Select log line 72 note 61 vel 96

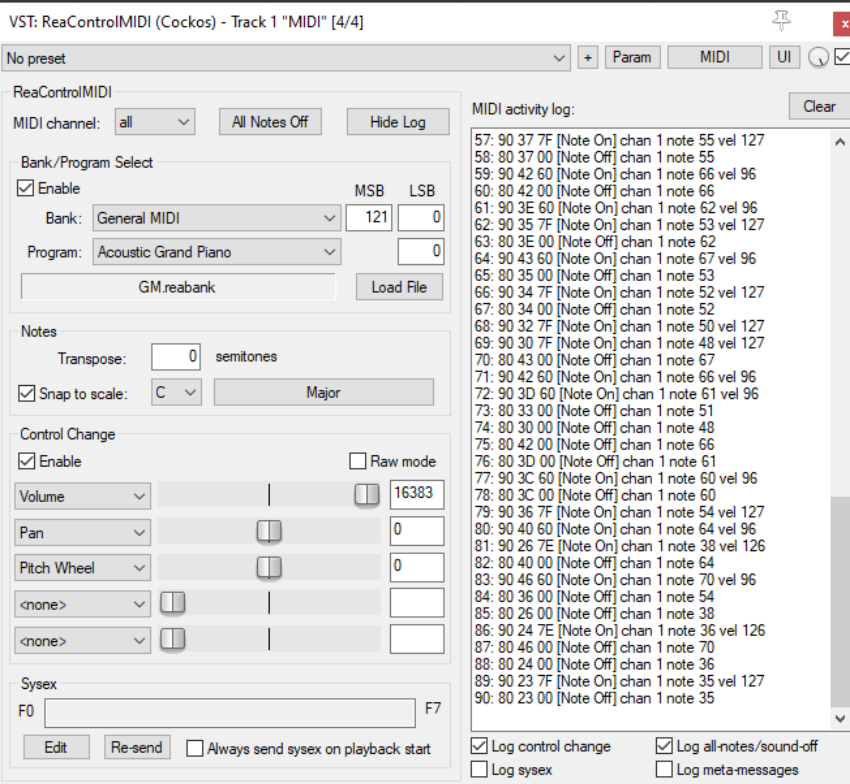pos(616,394)
